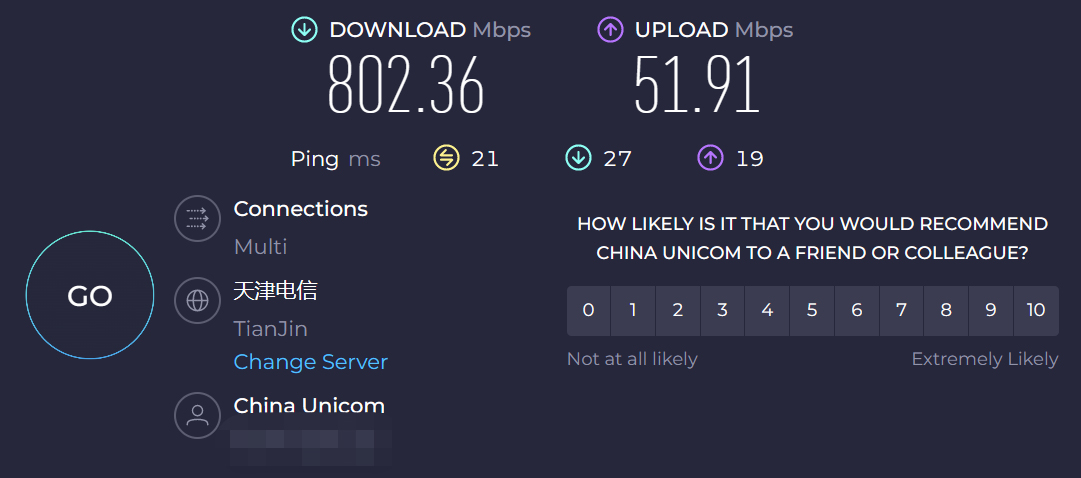Click the download arrow icon beside DOWNLOAD
The width and height of the screenshot is (1081, 478).
(x=304, y=30)
